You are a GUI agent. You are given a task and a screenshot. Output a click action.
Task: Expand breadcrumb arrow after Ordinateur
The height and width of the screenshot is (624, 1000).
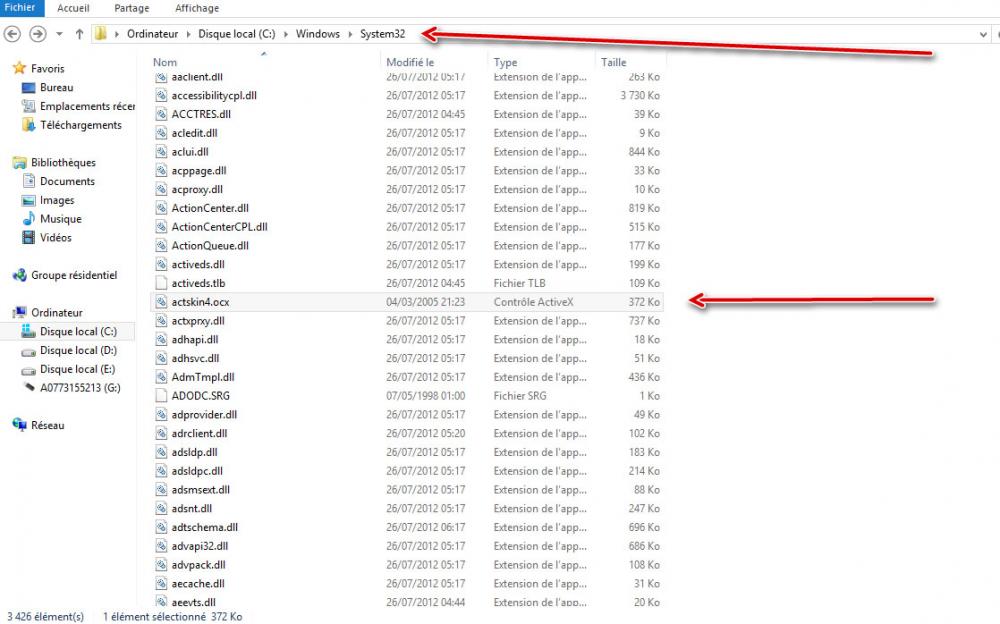point(189,34)
